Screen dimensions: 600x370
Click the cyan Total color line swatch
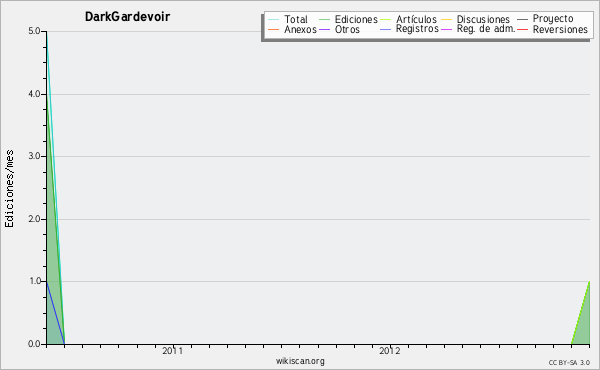[x=274, y=19]
